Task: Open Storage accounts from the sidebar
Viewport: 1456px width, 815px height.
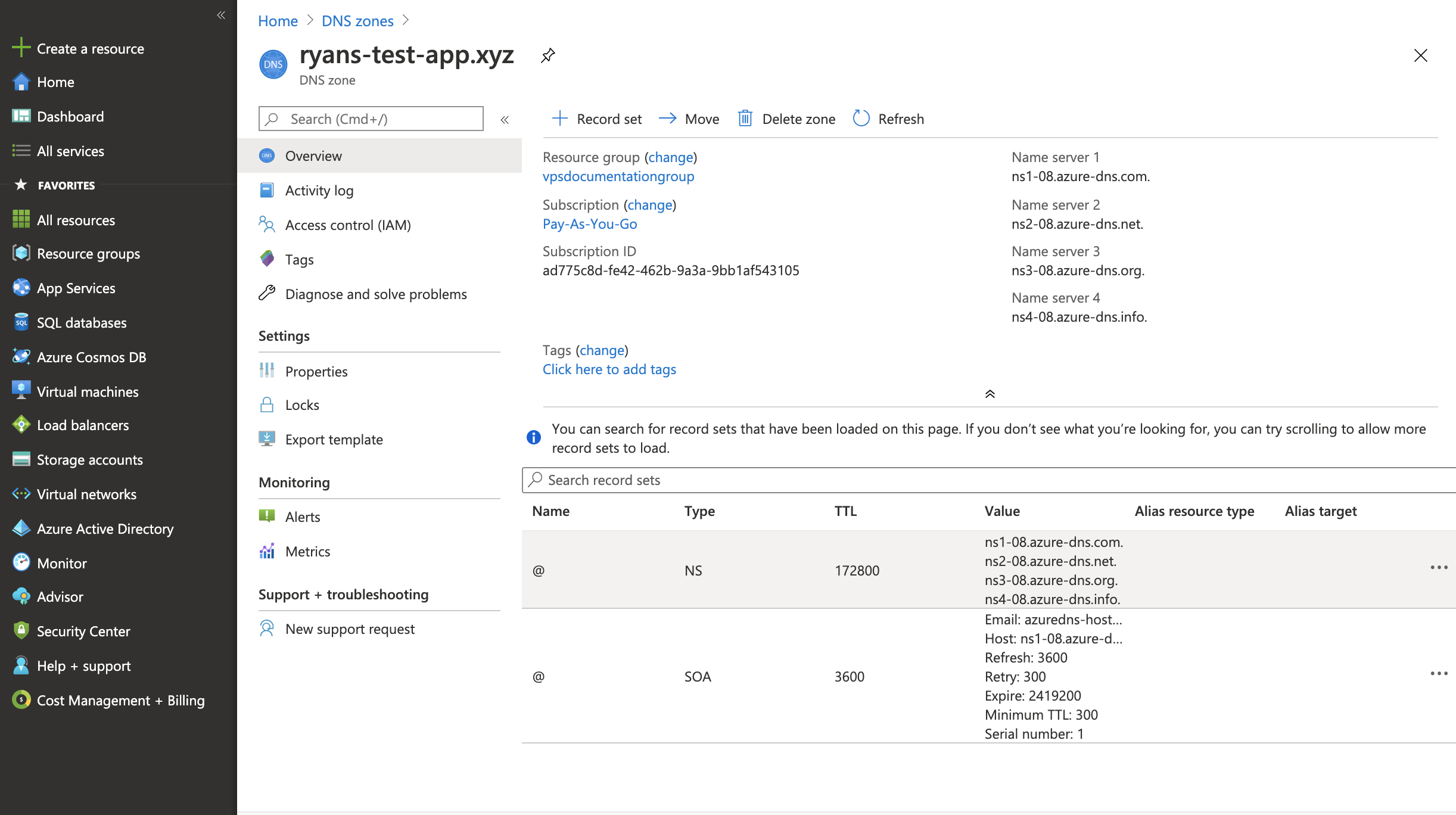Action: click(89, 459)
